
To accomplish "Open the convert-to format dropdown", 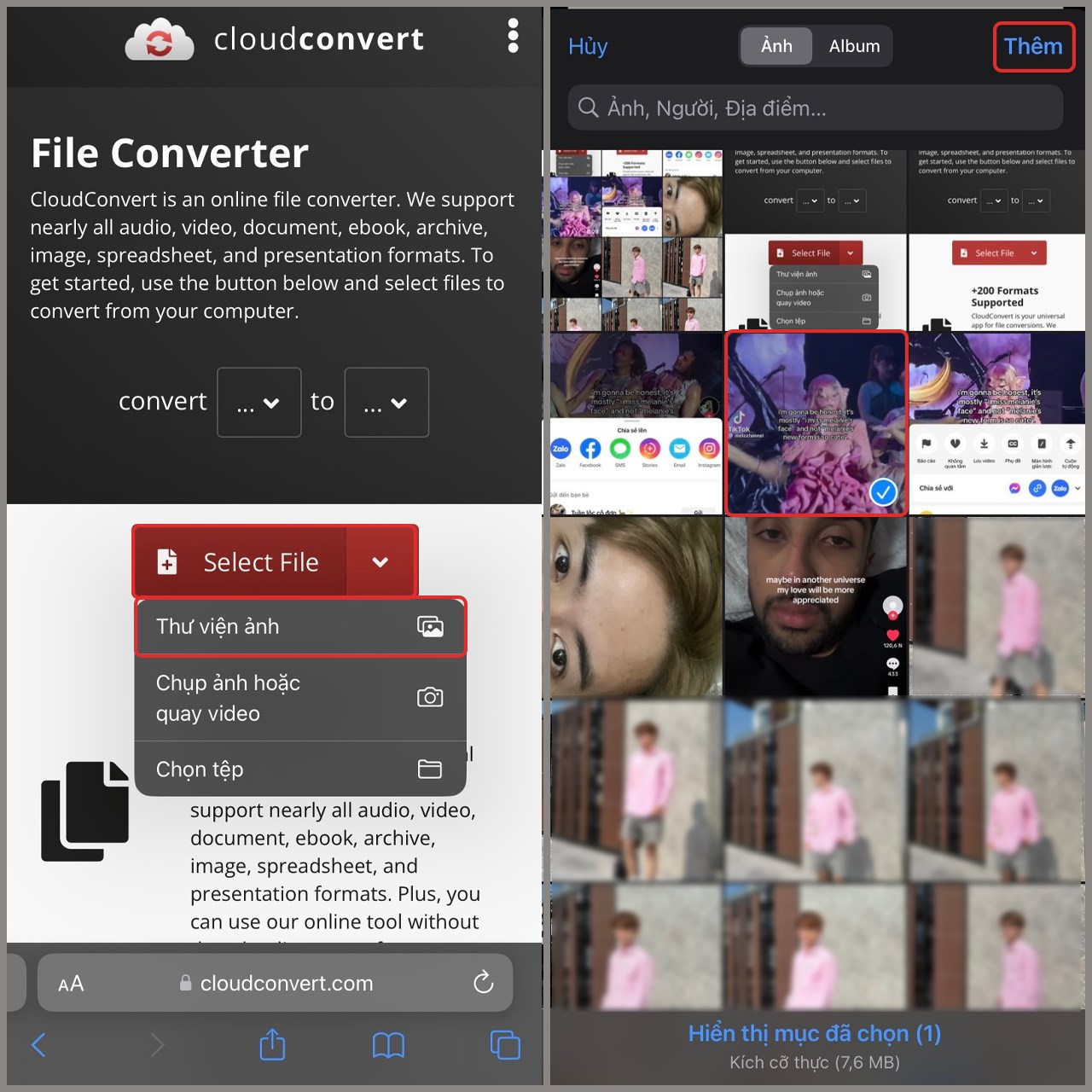I will 386,403.
